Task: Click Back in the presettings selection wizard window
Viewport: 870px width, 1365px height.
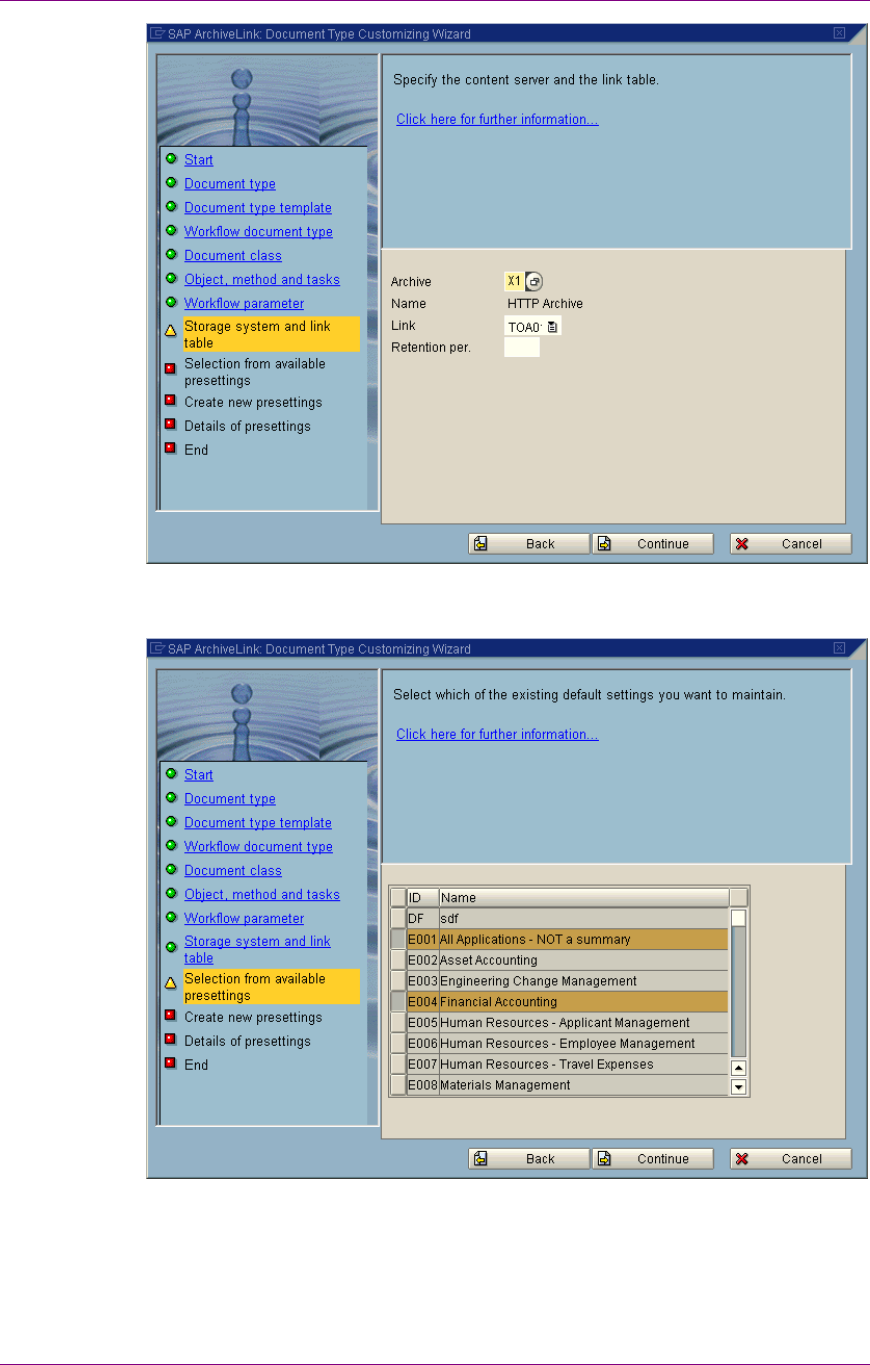Action: pyautogui.click(x=528, y=1159)
